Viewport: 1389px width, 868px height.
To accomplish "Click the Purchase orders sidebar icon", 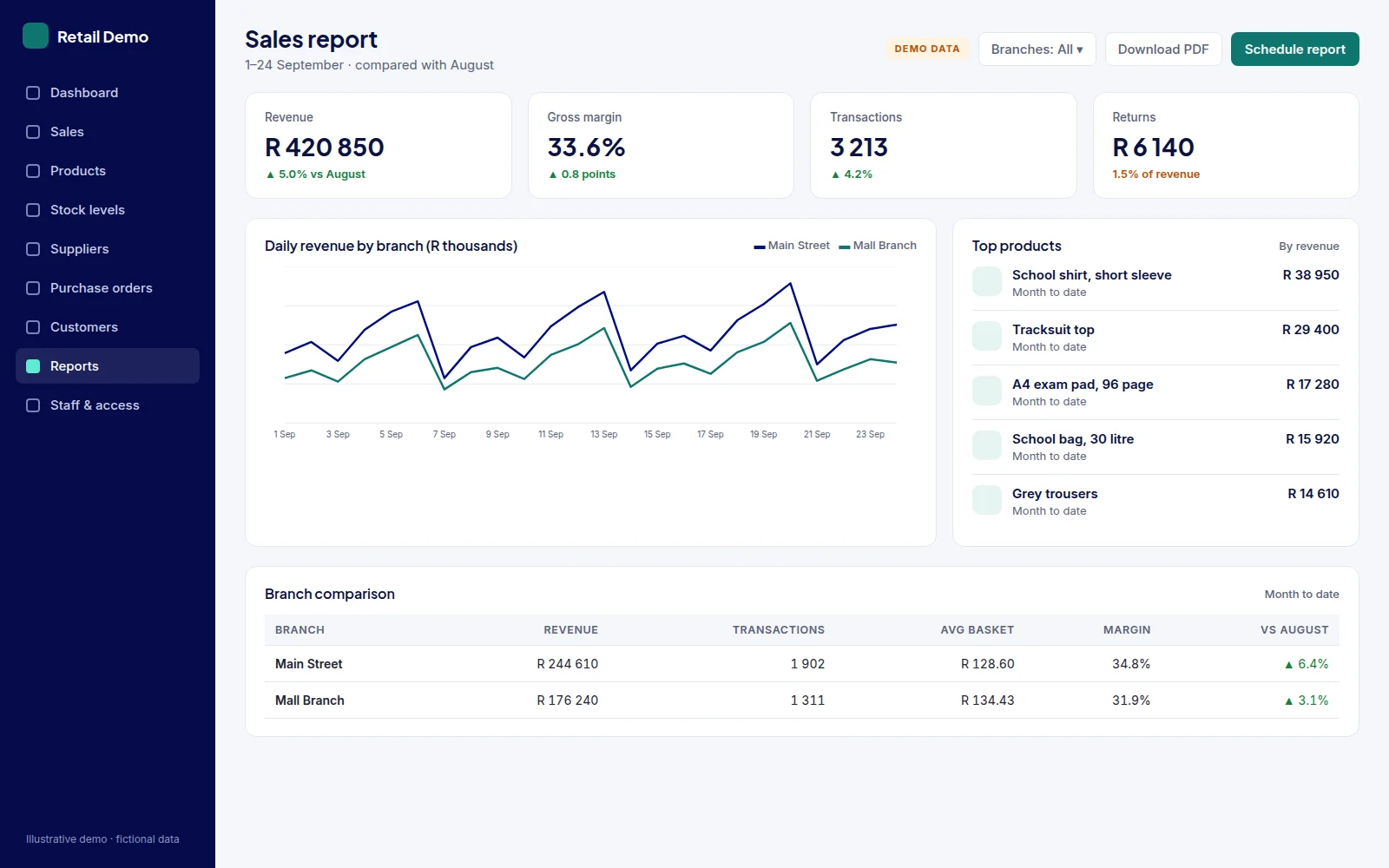I will pos(33,288).
